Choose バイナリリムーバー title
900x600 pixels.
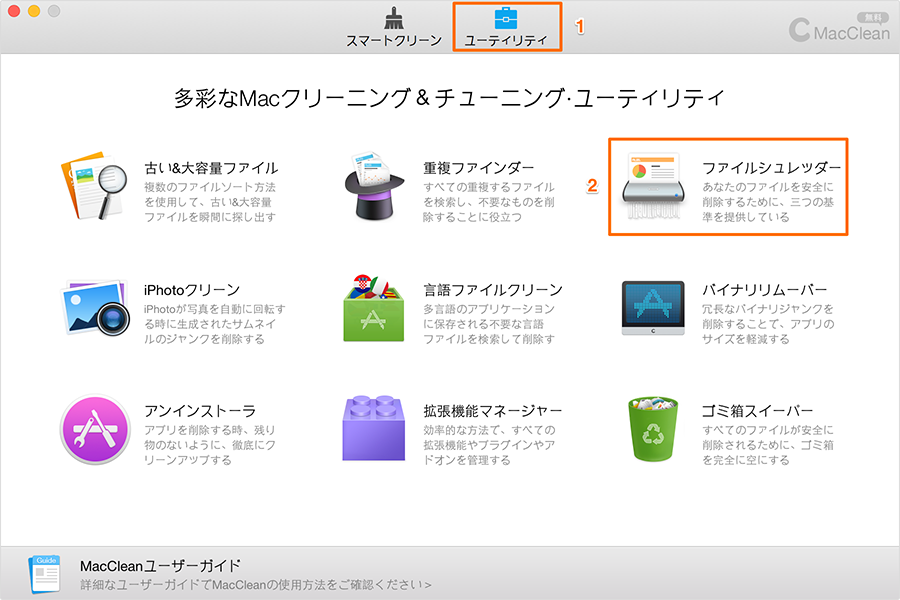765,290
